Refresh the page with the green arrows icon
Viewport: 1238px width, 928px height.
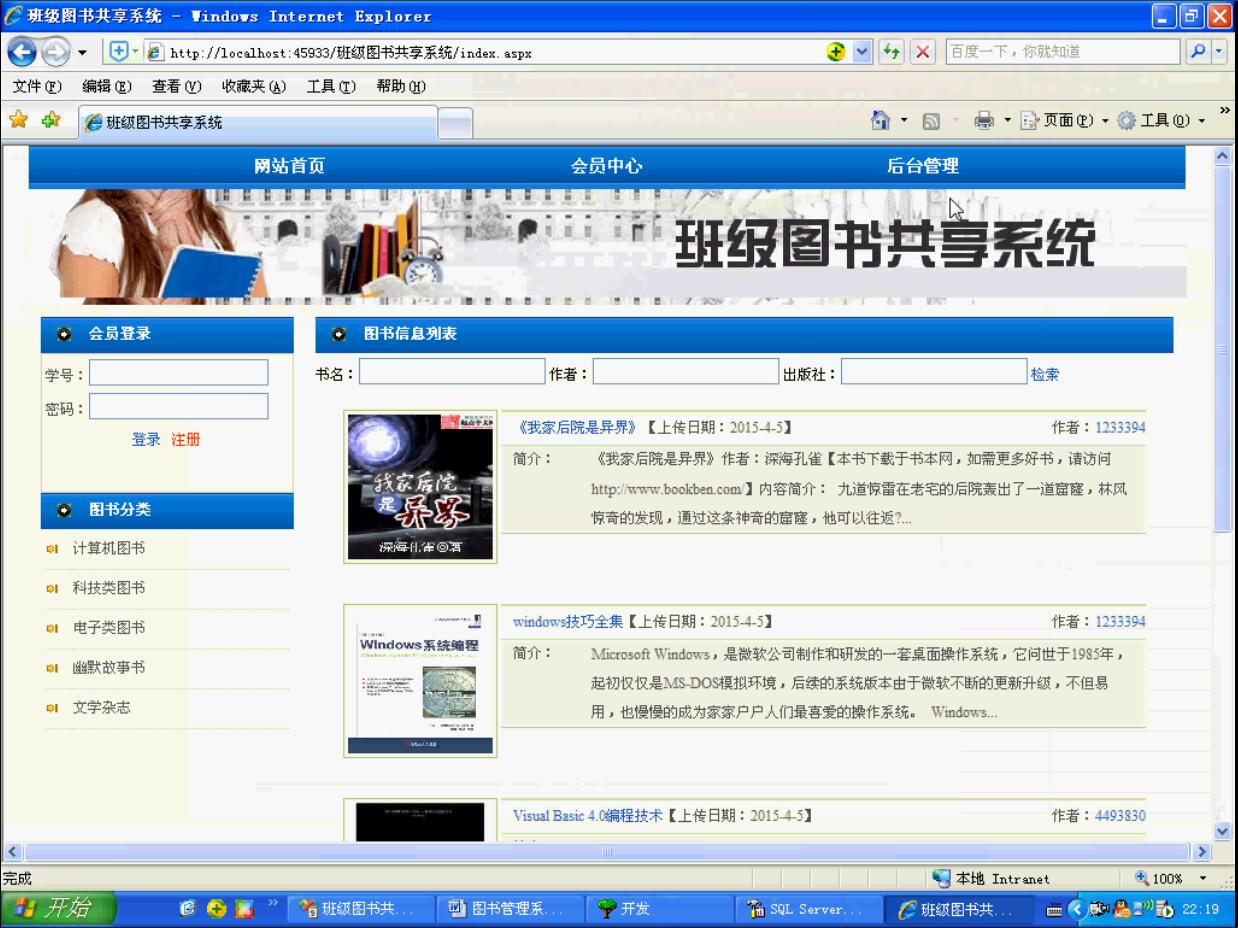tap(891, 52)
